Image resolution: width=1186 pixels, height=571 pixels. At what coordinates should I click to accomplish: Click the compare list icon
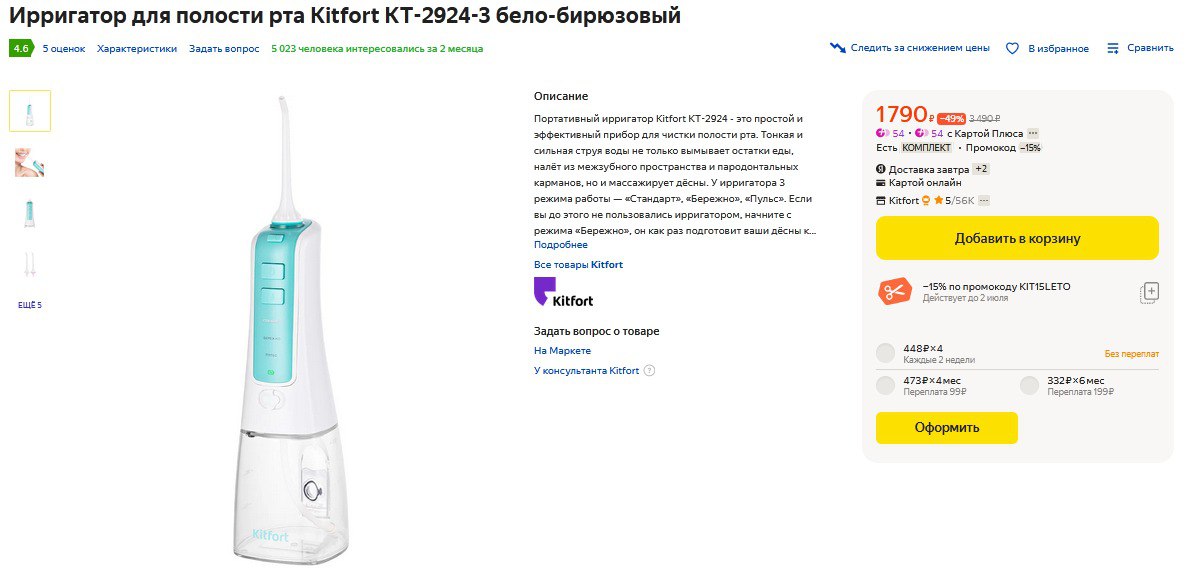[x=1113, y=48]
